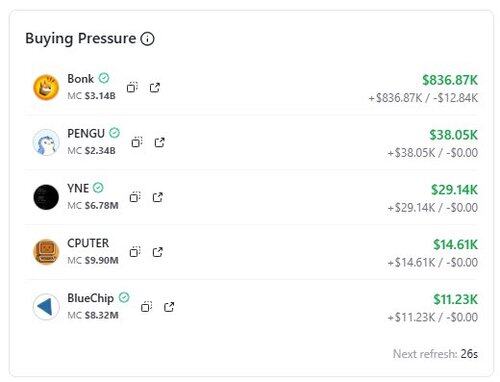Click the PENGU penguin logo
Image resolution: width=500 pixels, height=382 pixels.
[46, 142]
